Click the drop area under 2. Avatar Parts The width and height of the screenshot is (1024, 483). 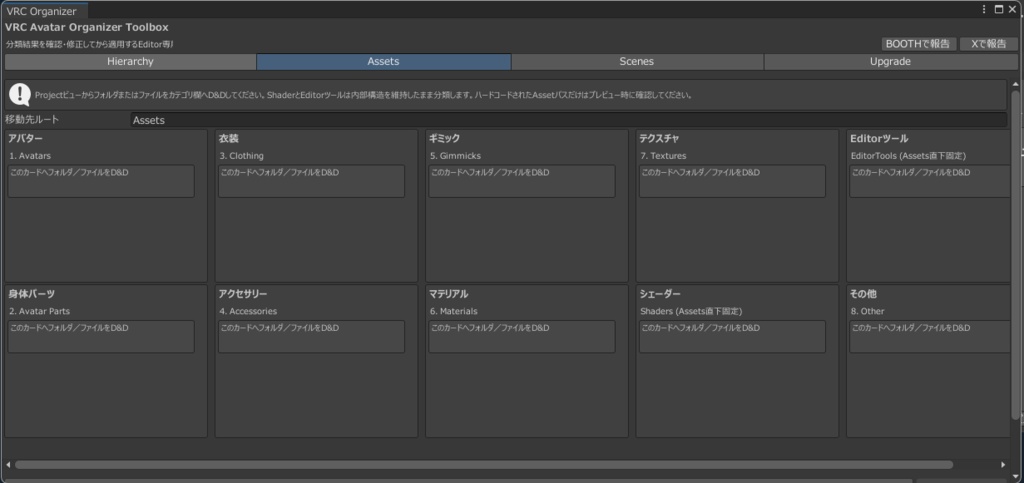(101, 336)
